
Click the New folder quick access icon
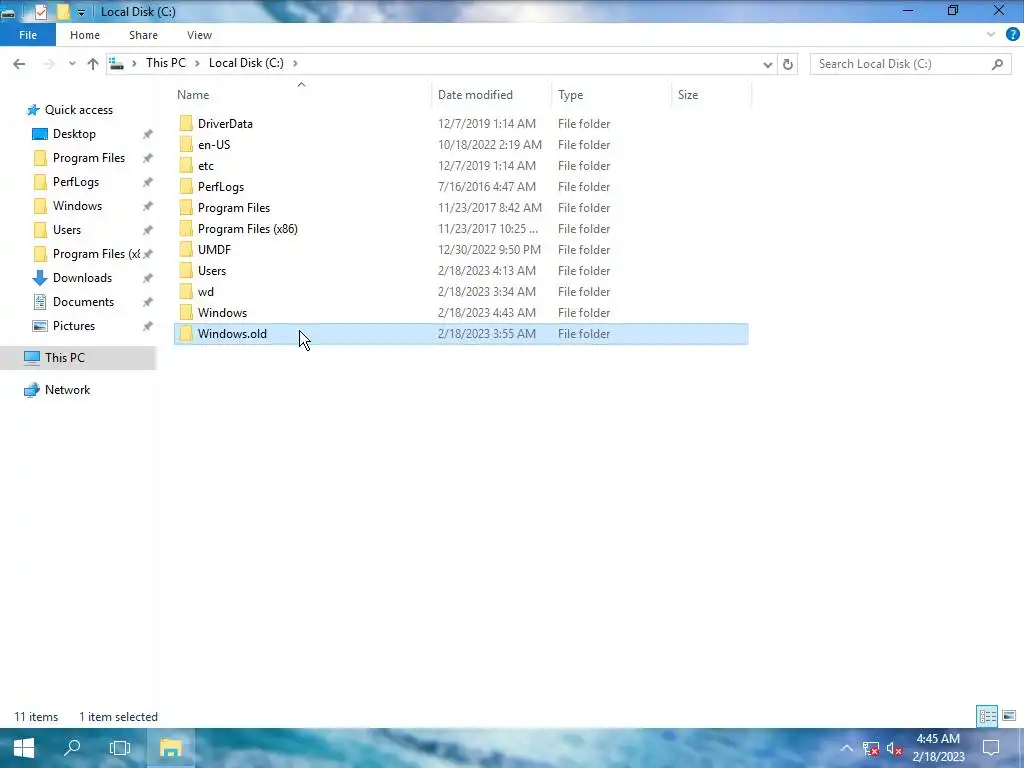63,12
